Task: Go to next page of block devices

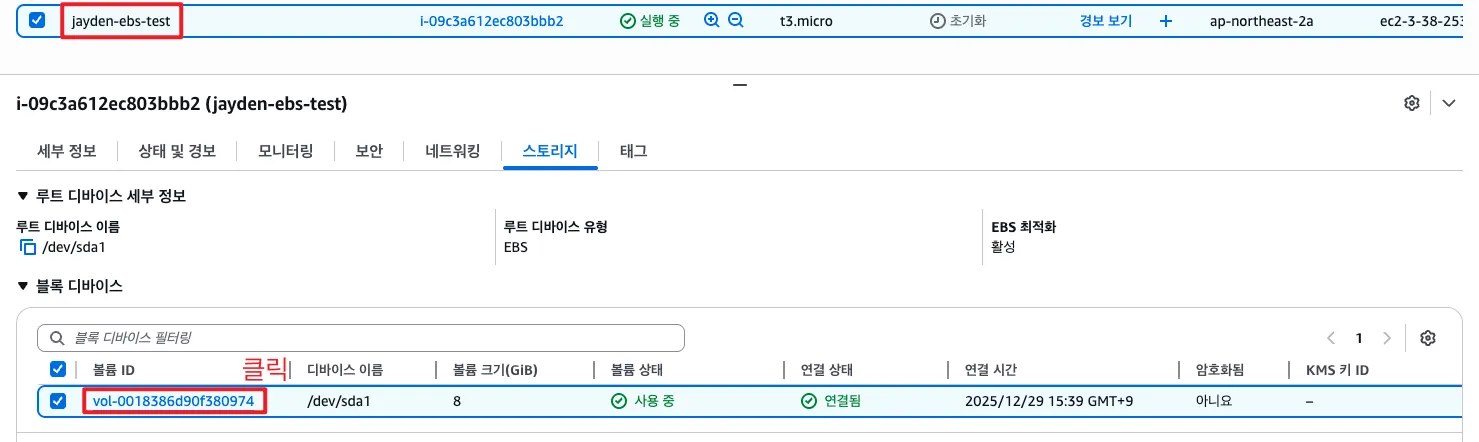Action: [x=1387, y=338]
